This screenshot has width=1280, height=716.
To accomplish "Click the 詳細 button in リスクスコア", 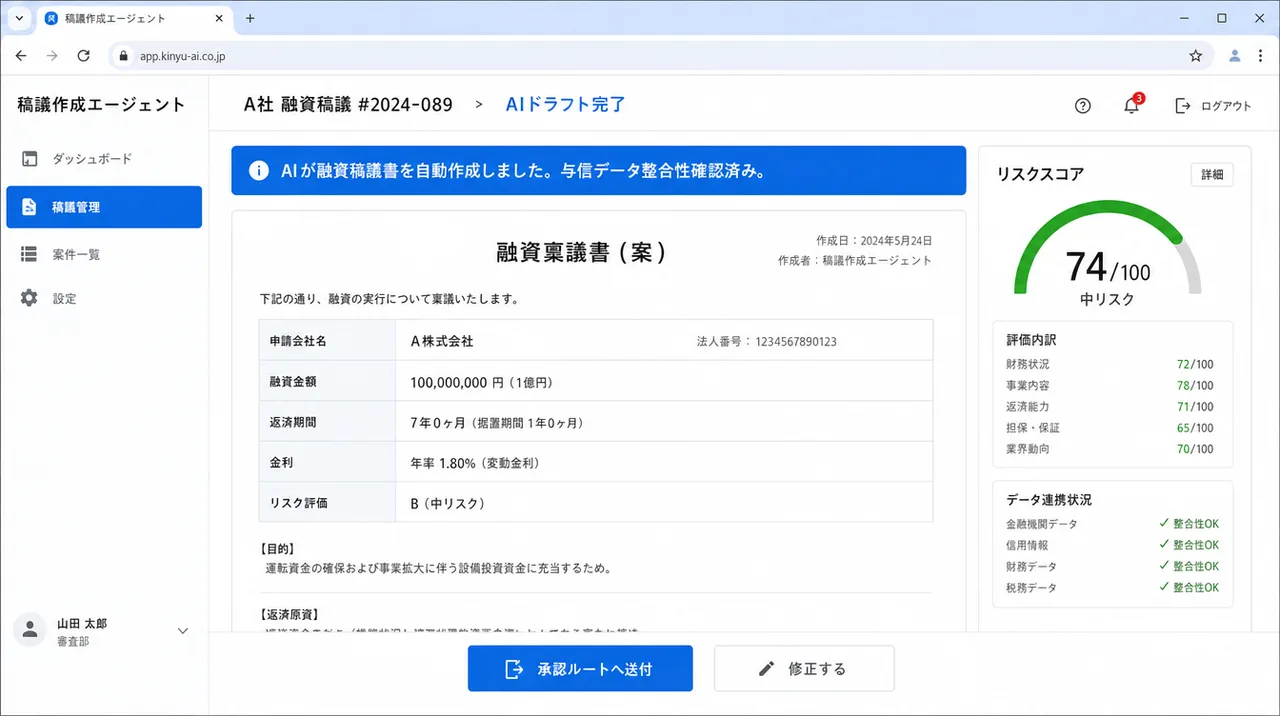I will coord(1212,174).
